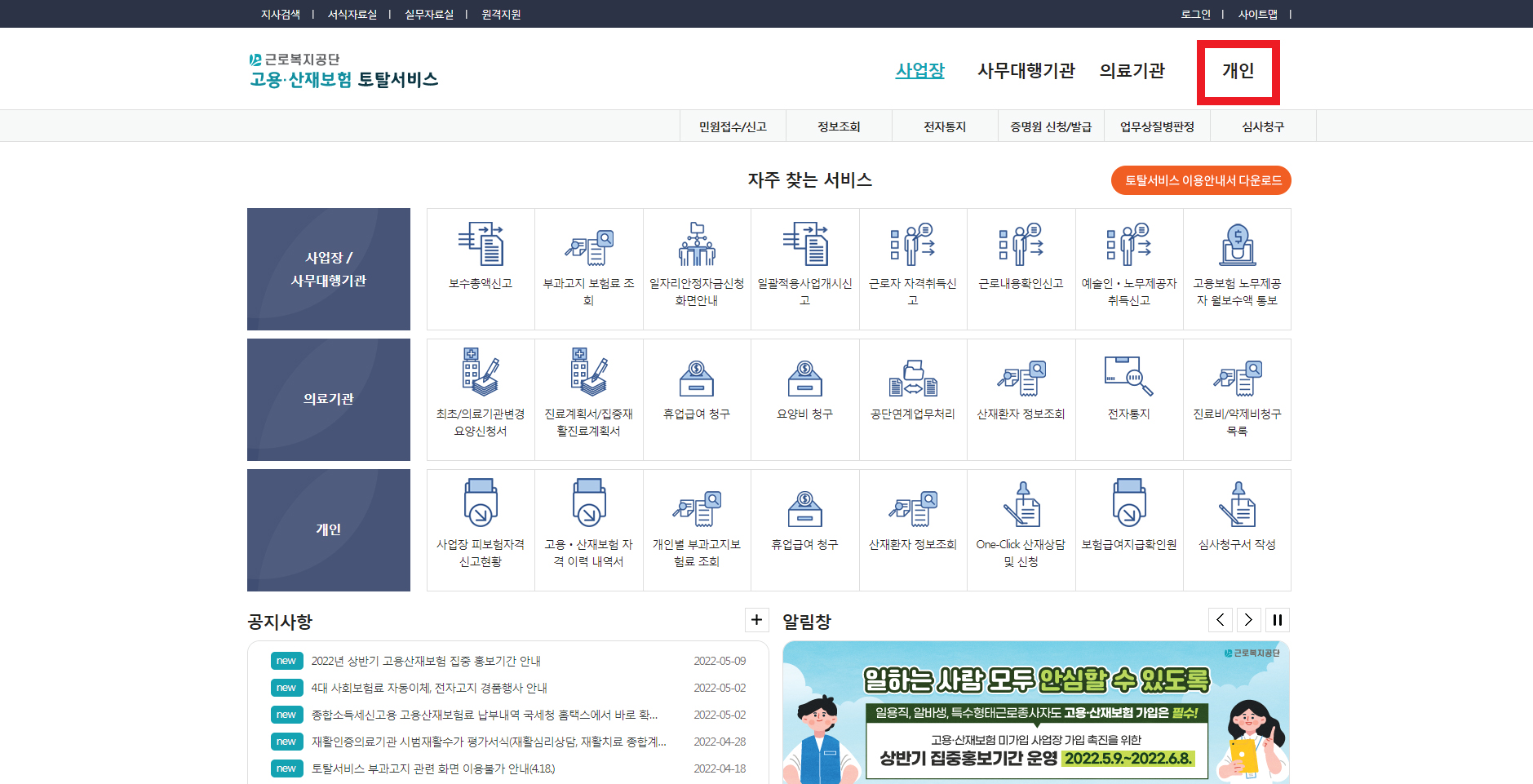Download the 토탈서비스 이용안내서
The image size is (1533, 784).
click(1201, 180)
